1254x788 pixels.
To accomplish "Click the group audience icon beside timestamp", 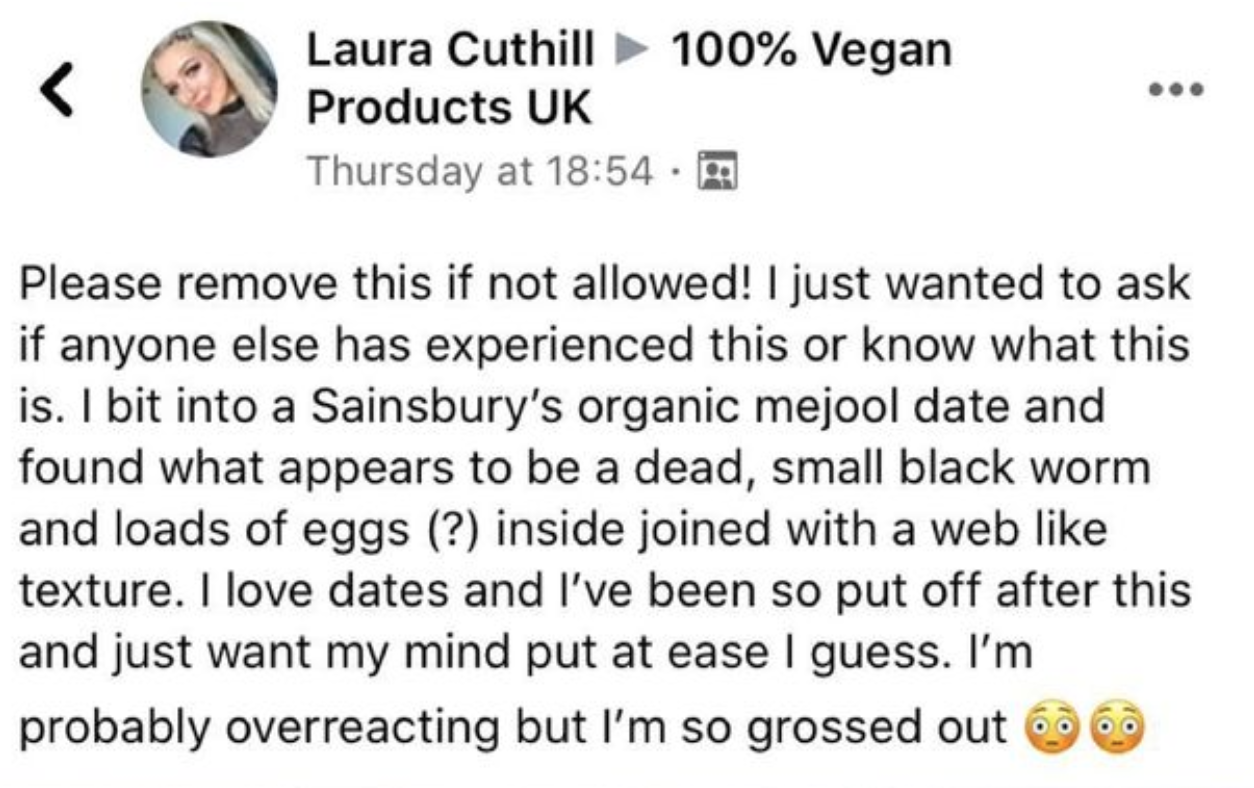I will 715,171.
